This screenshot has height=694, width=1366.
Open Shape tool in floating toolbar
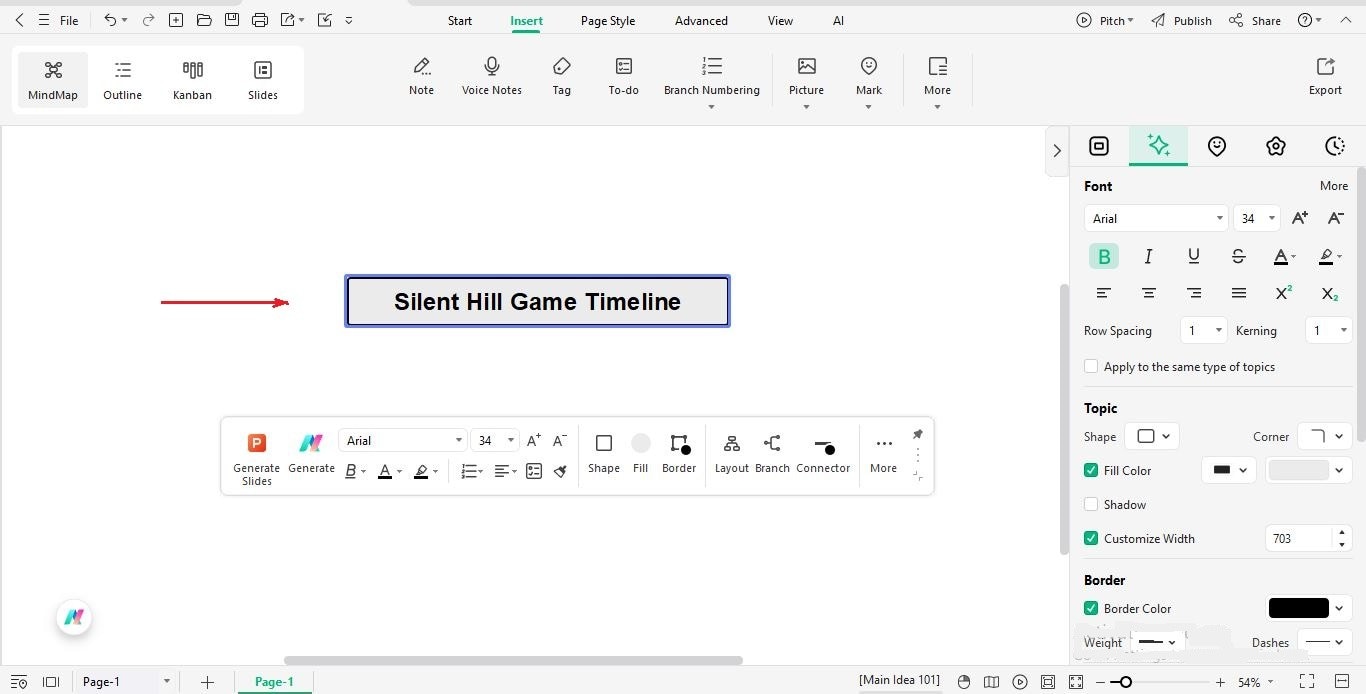coord(604,453)
